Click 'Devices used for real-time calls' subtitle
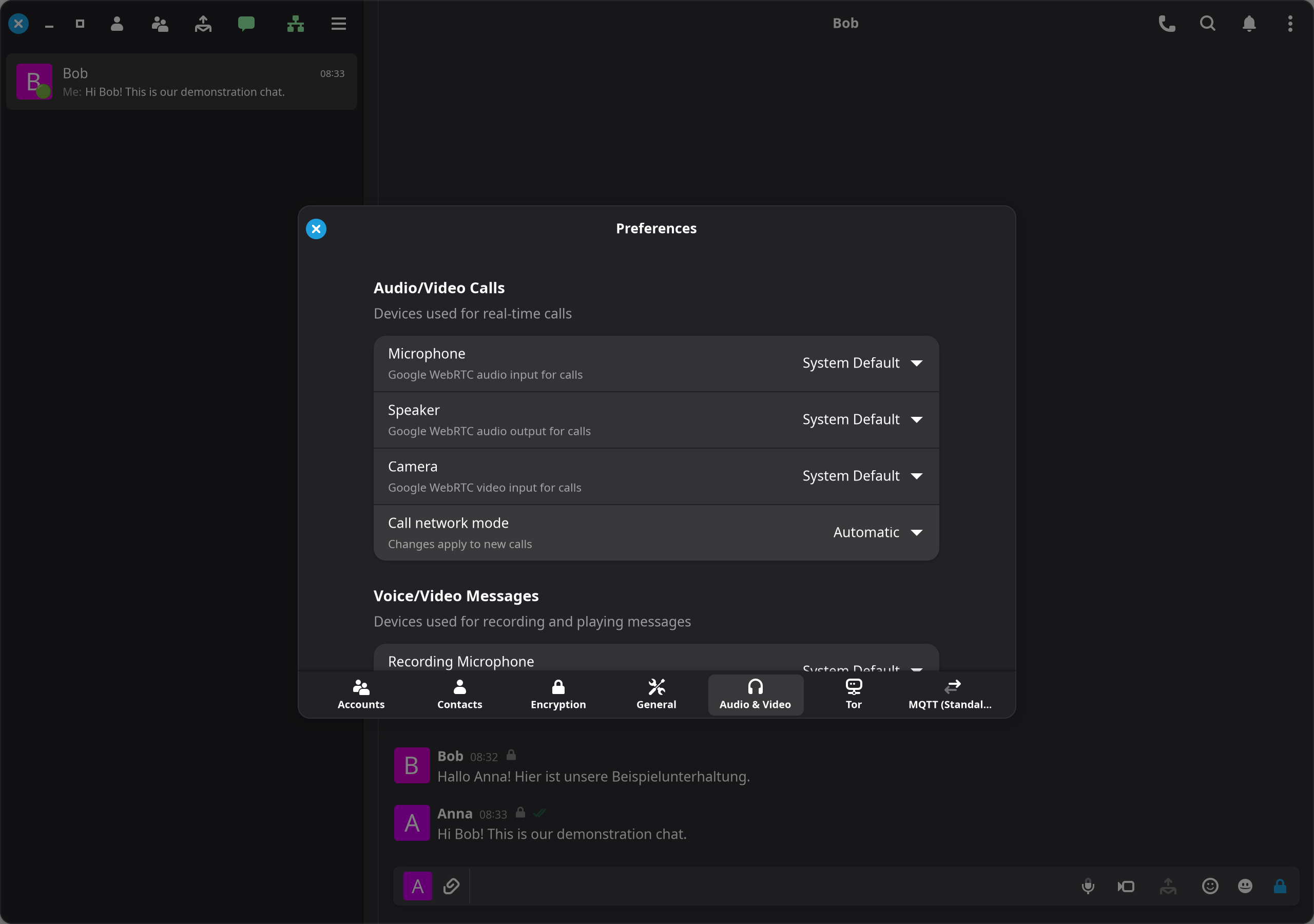 (473, 314)
